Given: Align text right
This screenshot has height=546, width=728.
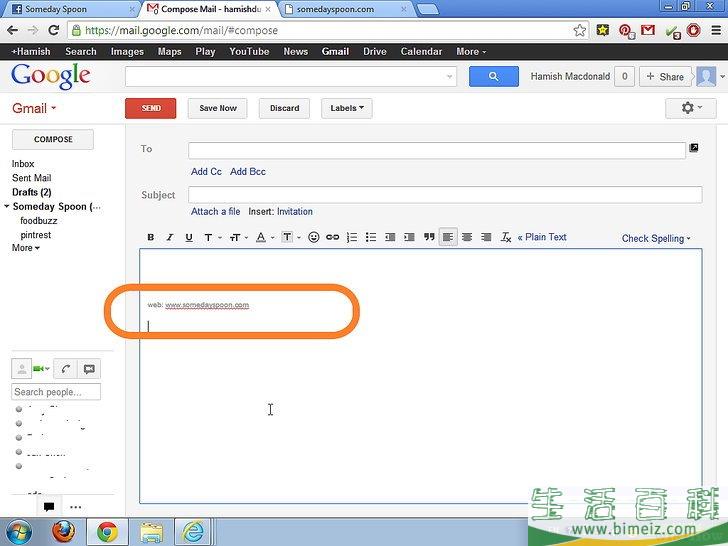Looking at the screenshot, I should click(486, 237).
